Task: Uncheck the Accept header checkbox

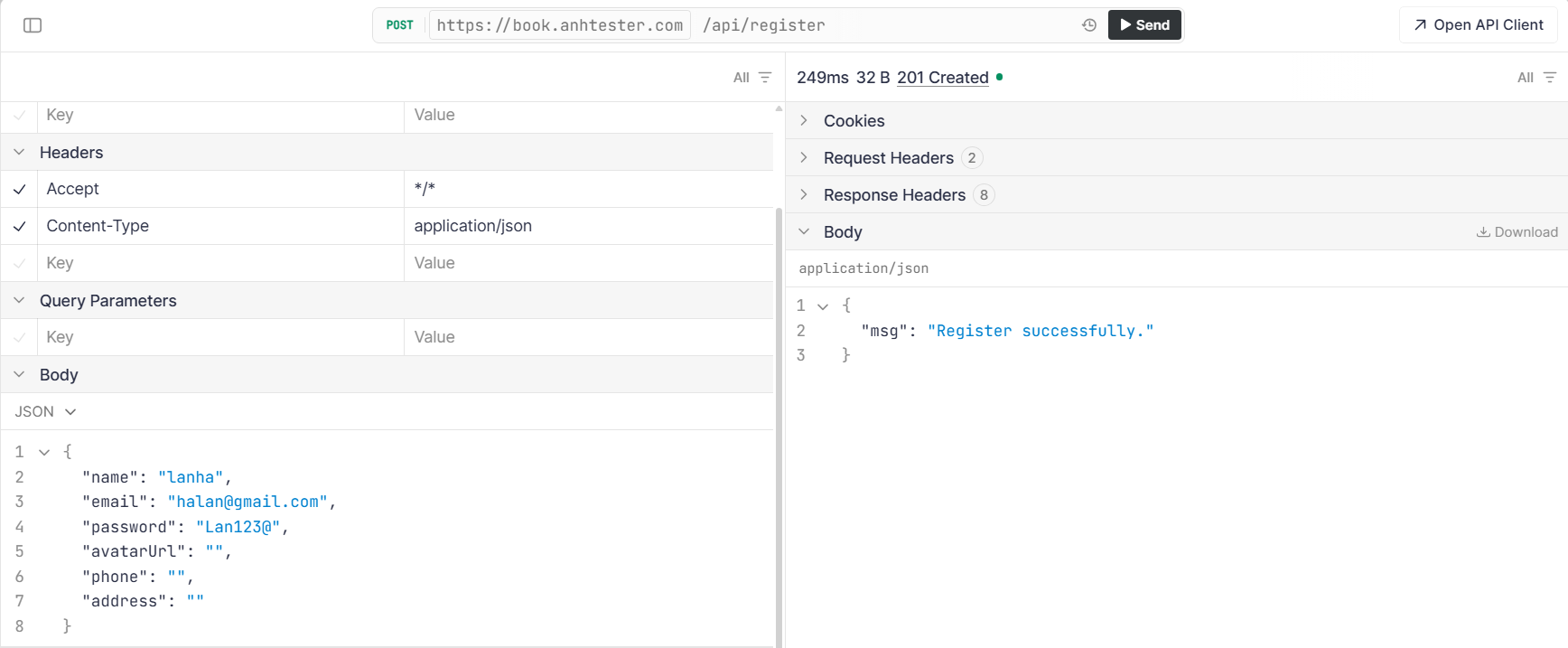Action: coord(19,190)
